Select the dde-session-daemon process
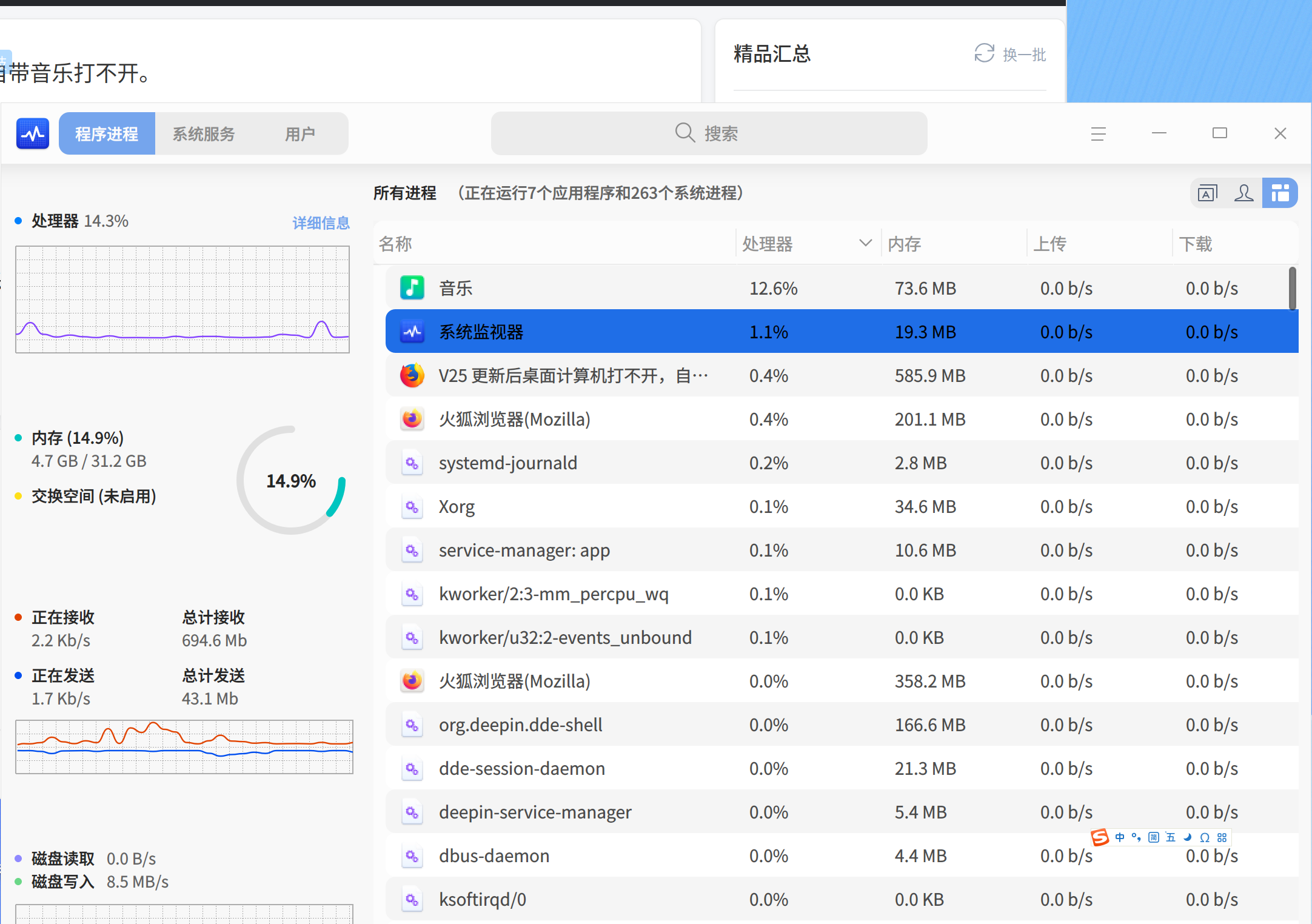This screenshot has height=924, width=1312. pos(842,768)
